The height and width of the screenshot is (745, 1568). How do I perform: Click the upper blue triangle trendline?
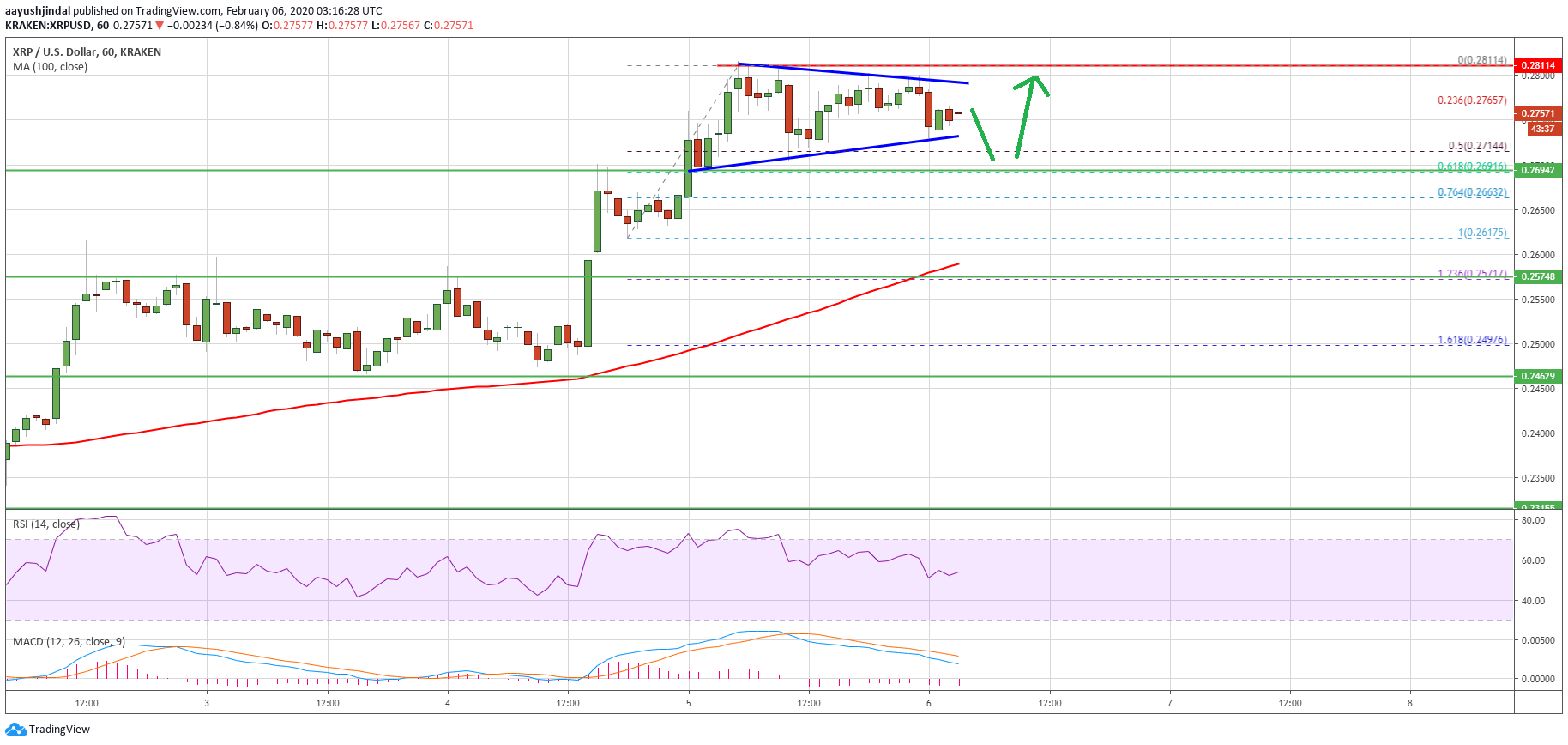(853, 74)
